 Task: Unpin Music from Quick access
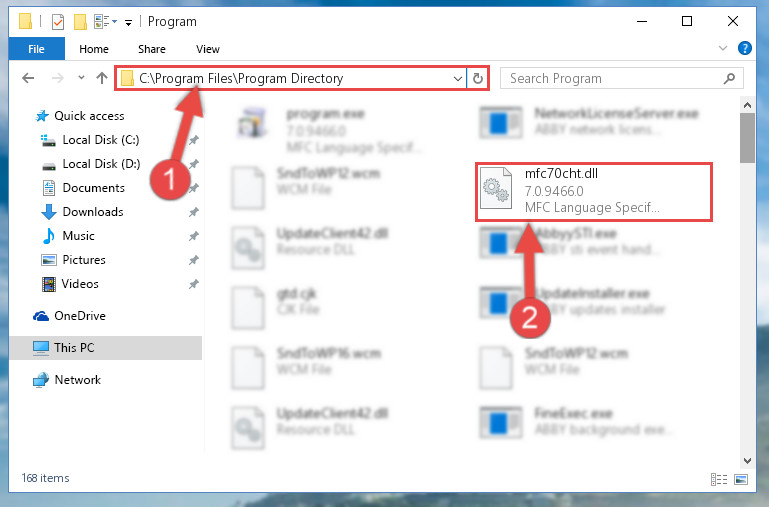click(194, 236)
